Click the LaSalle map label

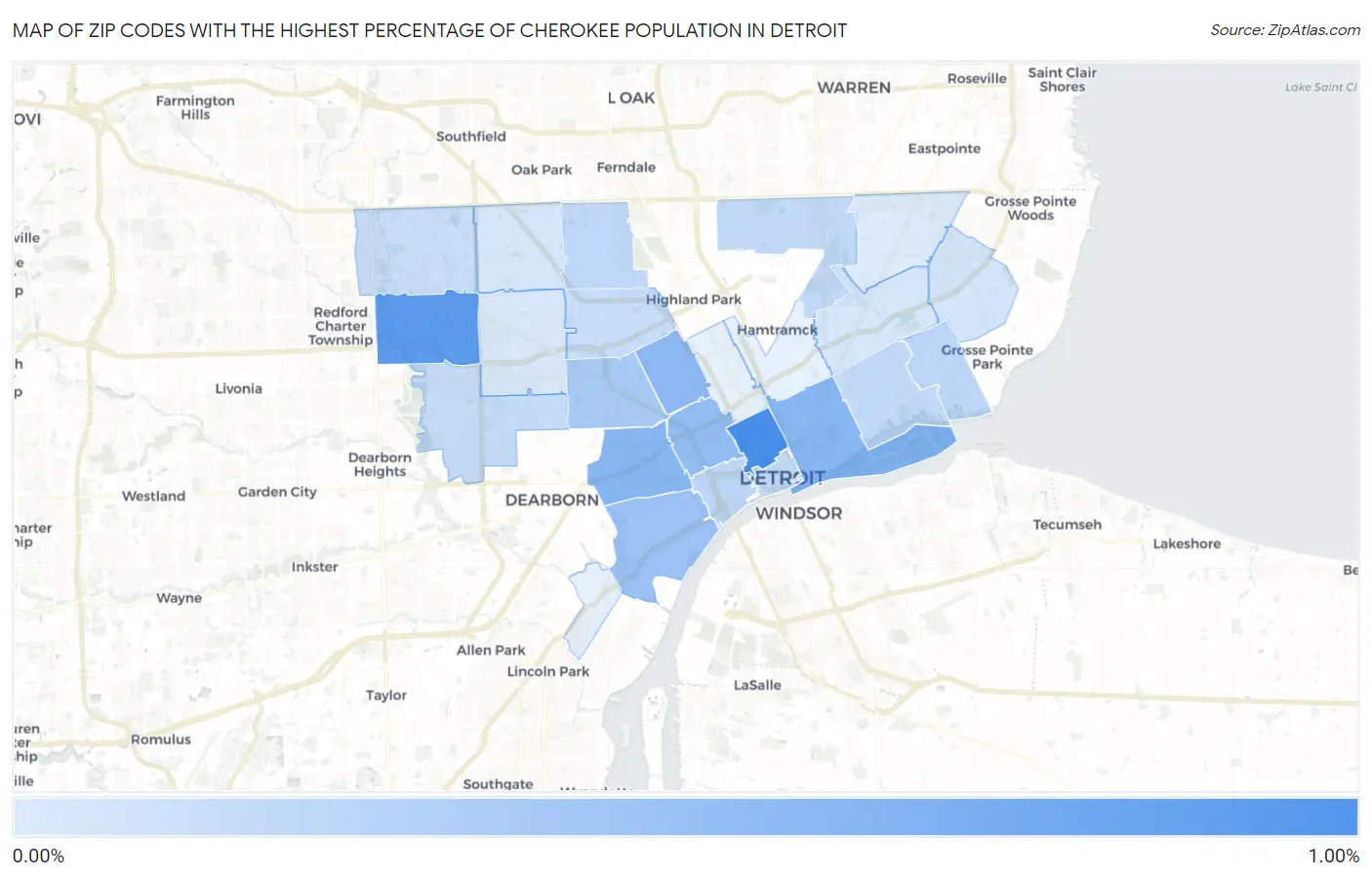click(757, 685)
